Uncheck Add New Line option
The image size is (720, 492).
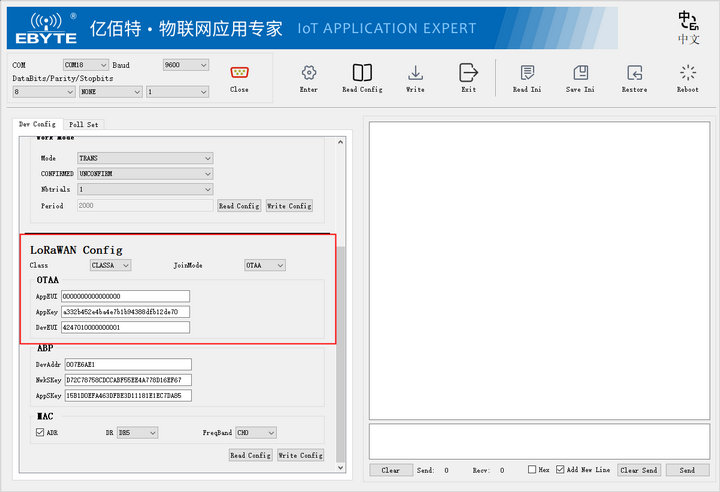coord(560,469)
